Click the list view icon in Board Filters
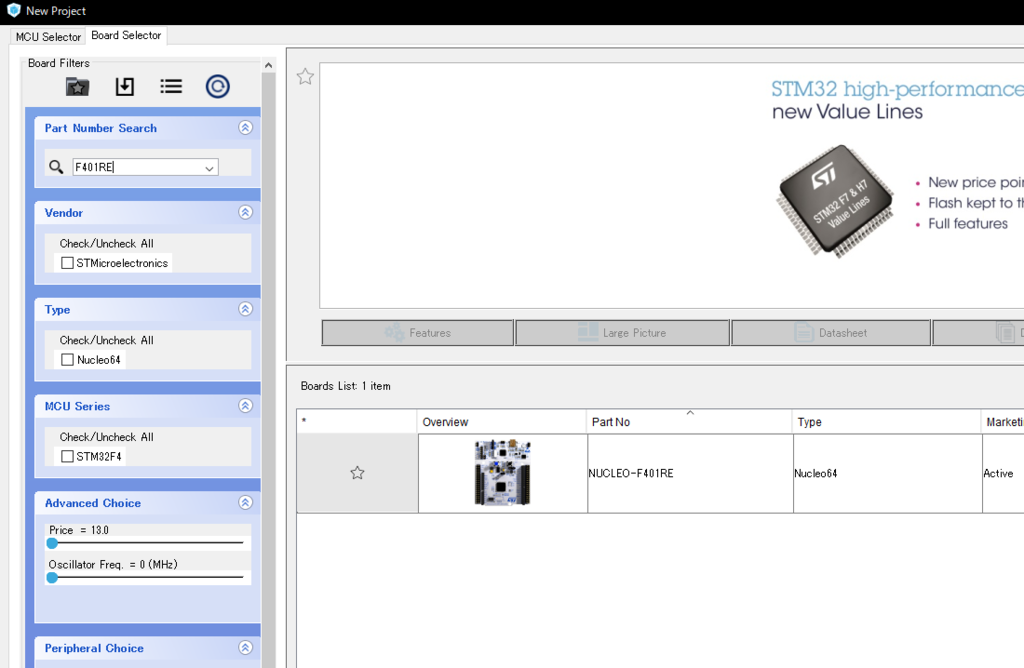The width and height of the screenshot is (1024, 668). [x=171, y=86]
